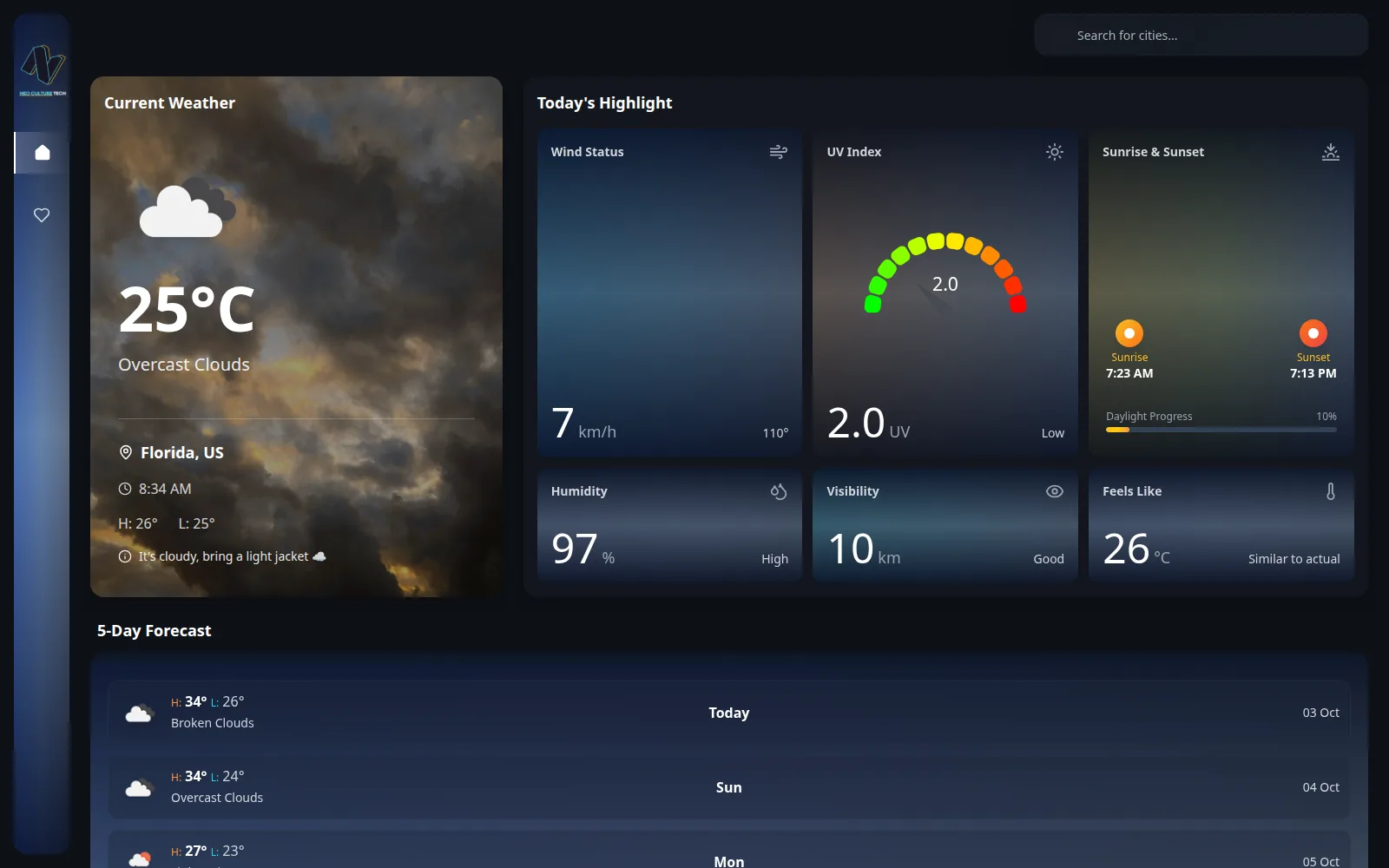1389x868 pixels.
Task: Click the location pin beside Florida, US
Action: coord(125,452)
